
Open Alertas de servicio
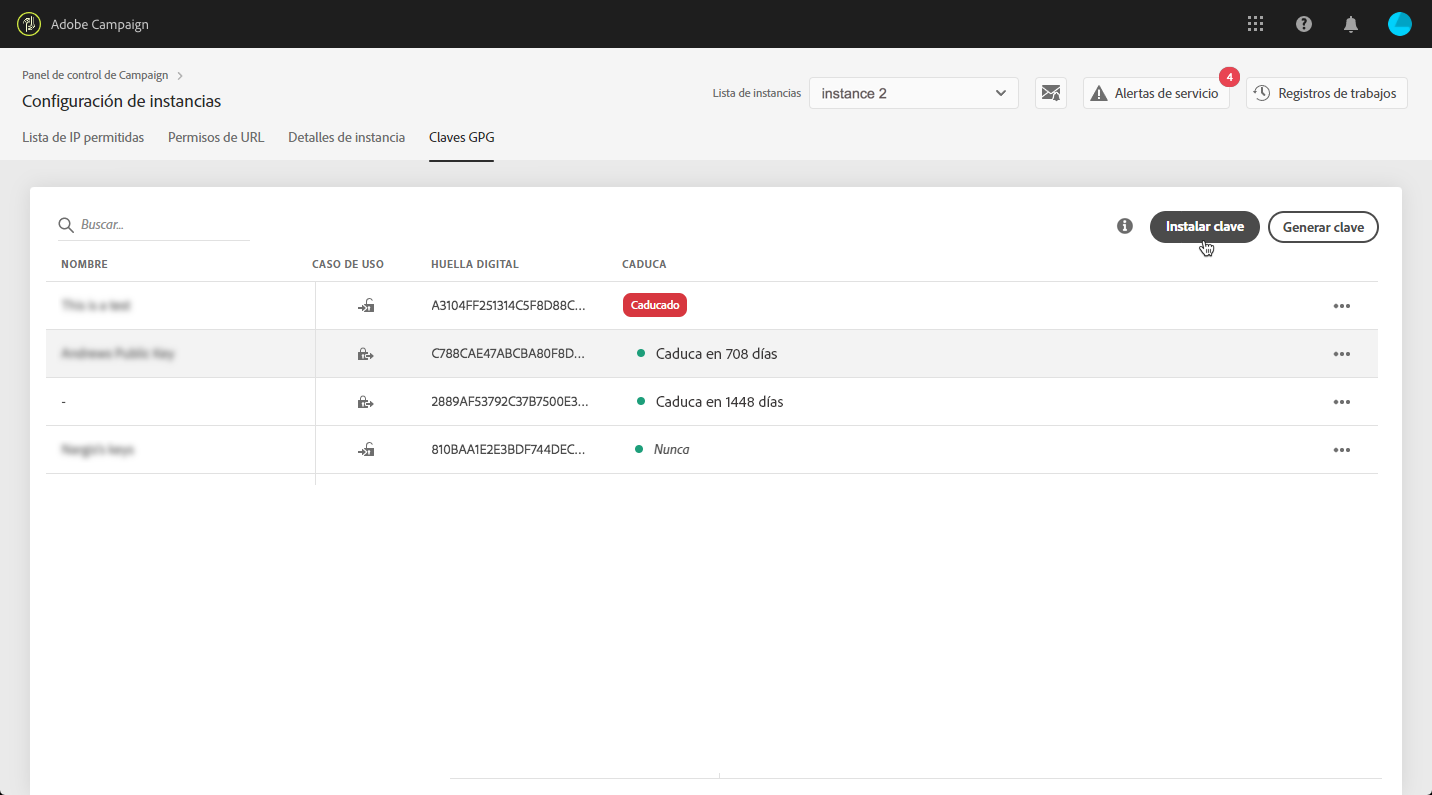tap(1156, 93)
